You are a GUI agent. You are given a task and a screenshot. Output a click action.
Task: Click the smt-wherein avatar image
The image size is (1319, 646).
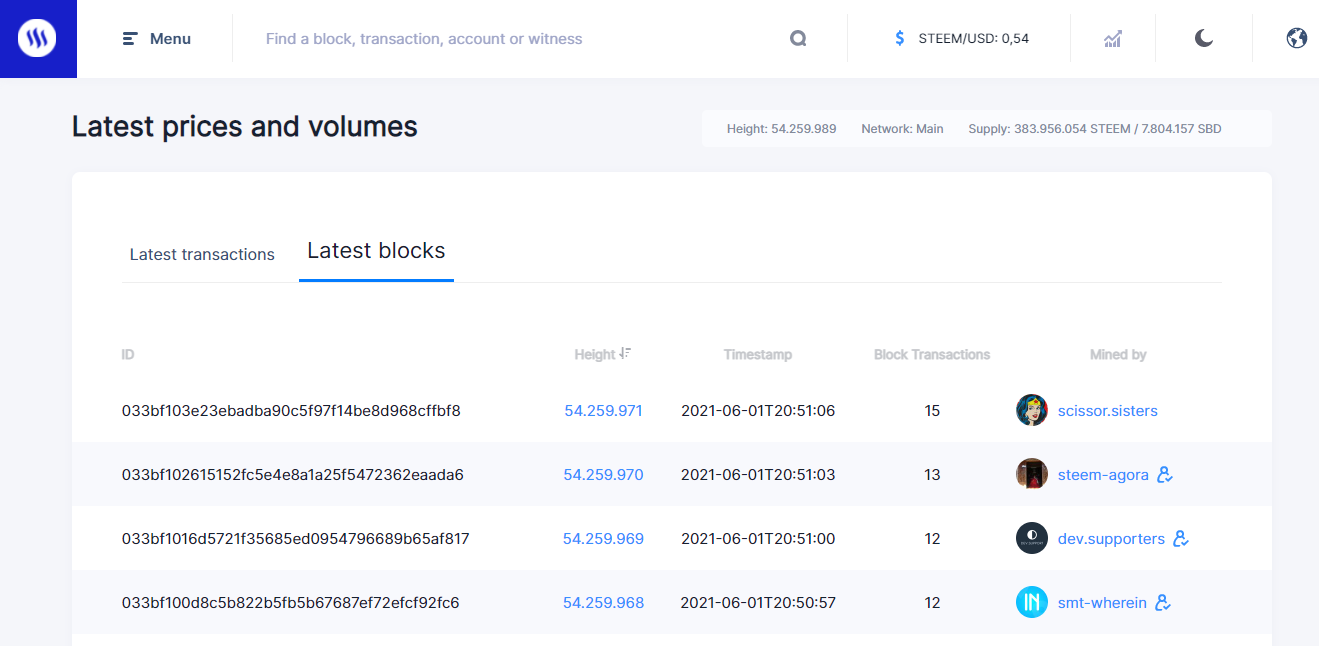(x=1032, y=602)
